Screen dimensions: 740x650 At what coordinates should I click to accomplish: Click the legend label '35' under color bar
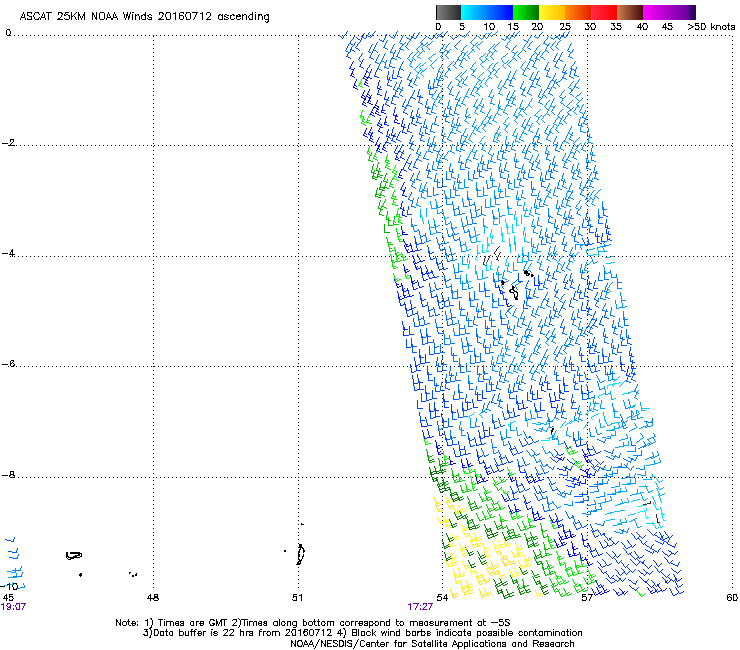tap(616, 27)
